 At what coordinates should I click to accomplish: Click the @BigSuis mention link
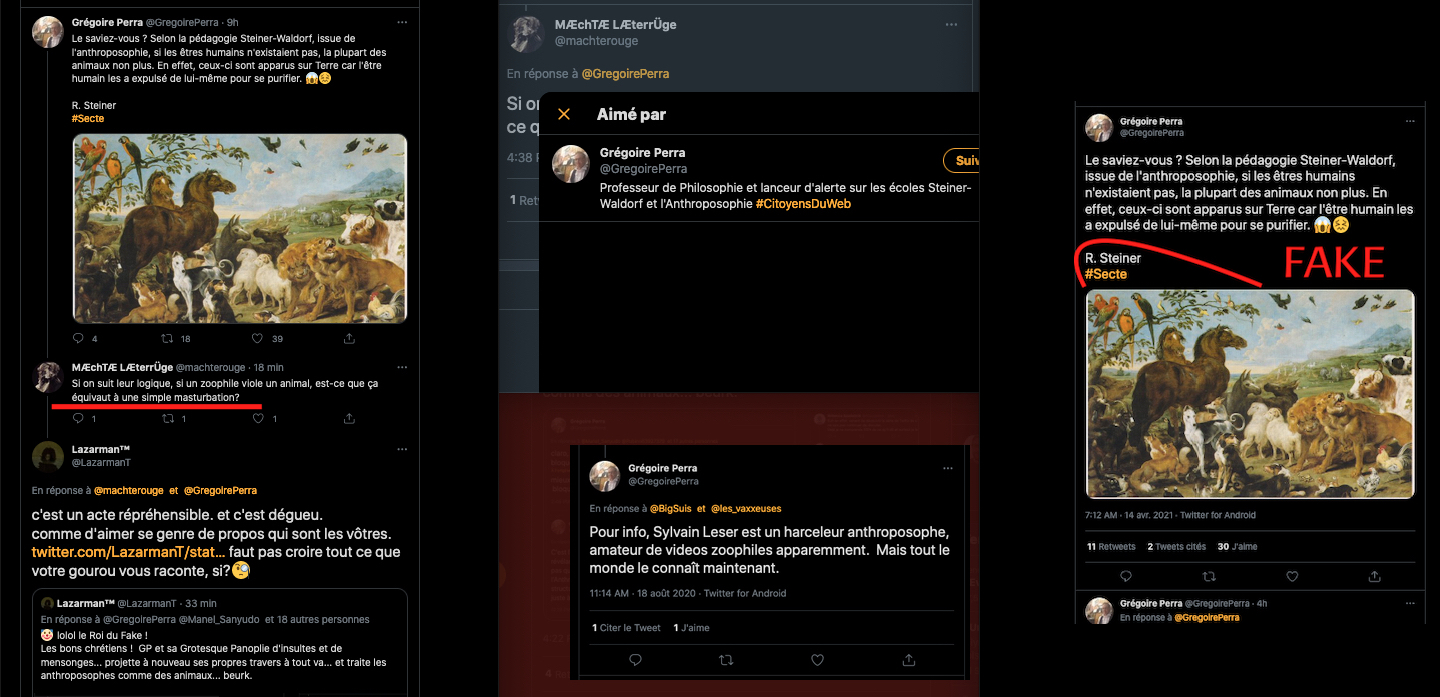[670, 509]
